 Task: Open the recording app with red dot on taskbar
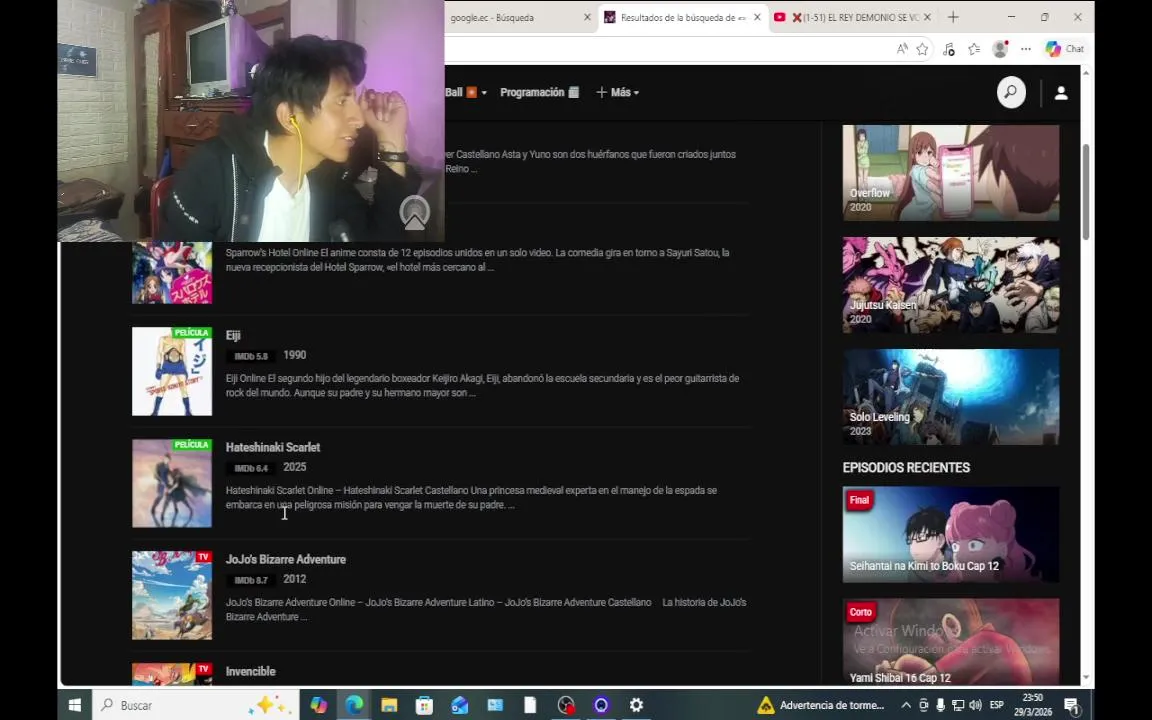point(566,705)
